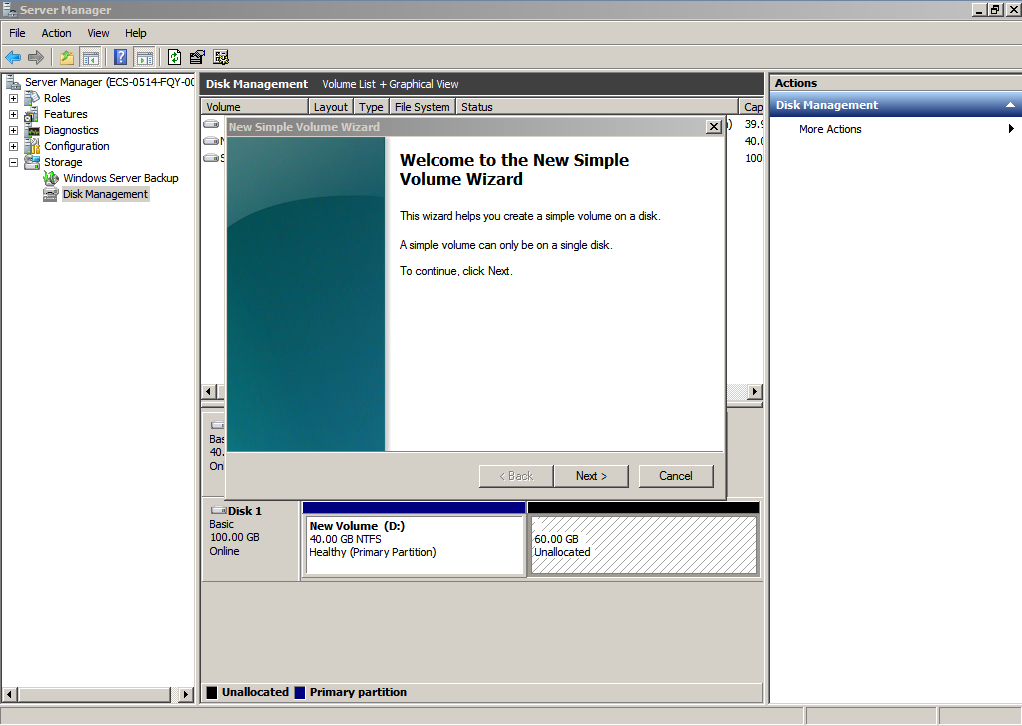This screenshot has height=726, width=1022.
Task: Click the blue Back arrow in the toolbar
Action: [13, 57]
